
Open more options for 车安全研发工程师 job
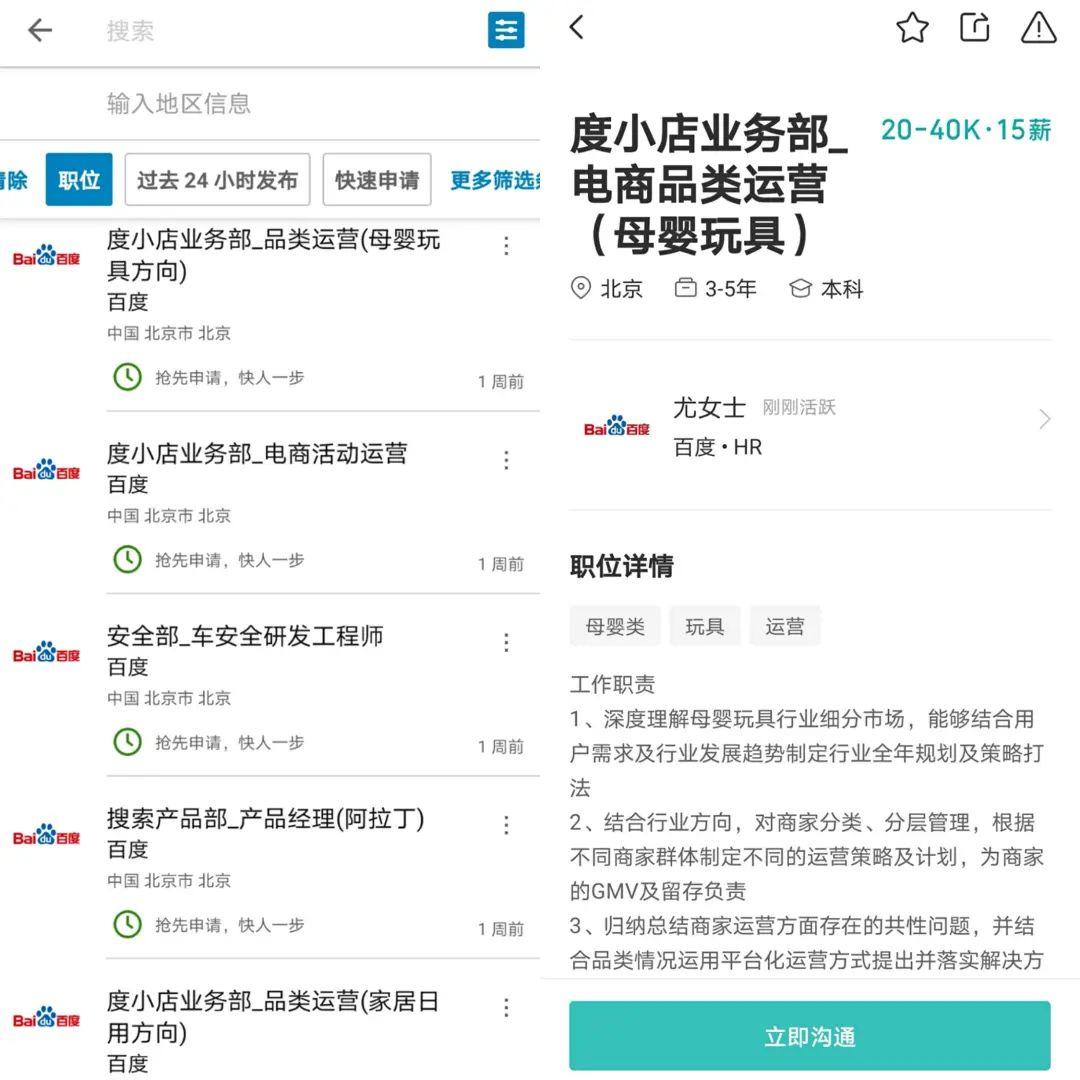[x=506, y=643]
